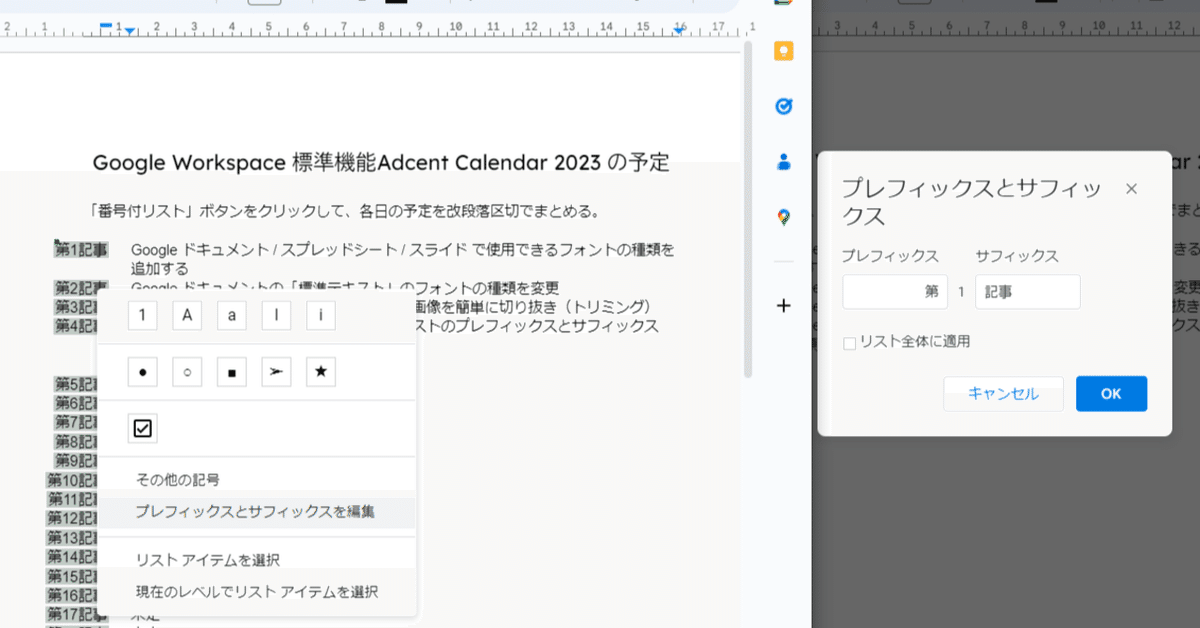Screen dimensions: 1200x628
Task: Select the solid circle bullet style
Action: 141,371
